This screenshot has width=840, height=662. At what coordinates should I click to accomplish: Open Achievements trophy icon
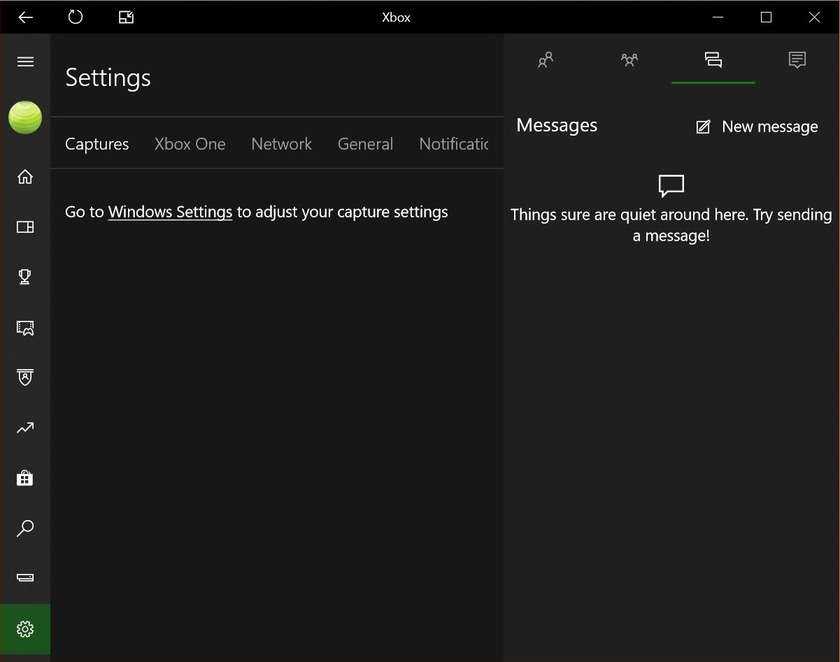click(x=25, y=277)
